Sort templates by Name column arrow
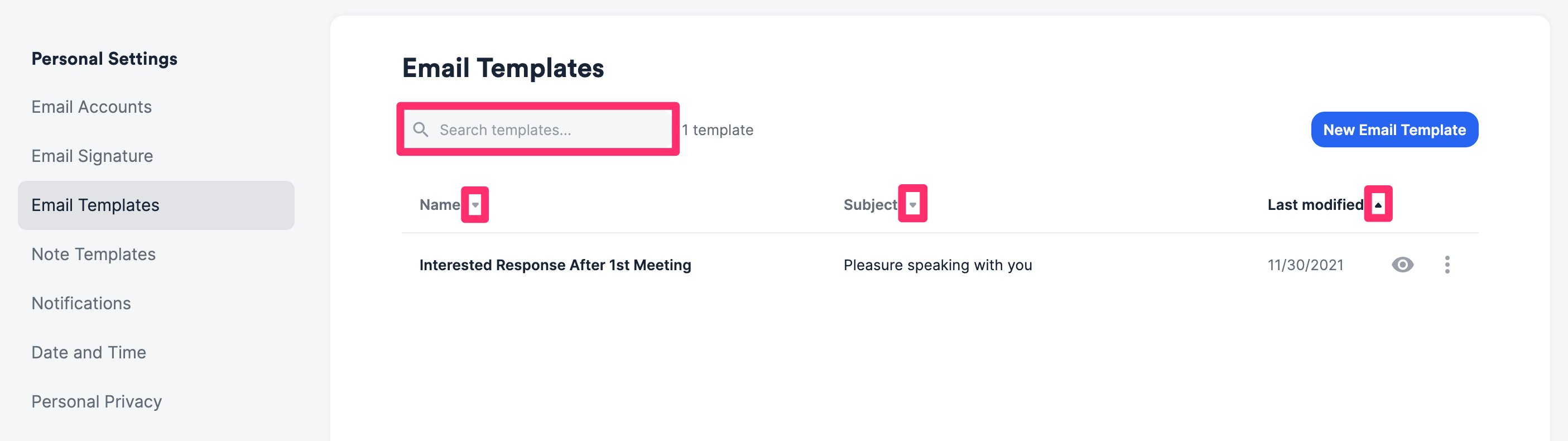 [x=477, y=205]
